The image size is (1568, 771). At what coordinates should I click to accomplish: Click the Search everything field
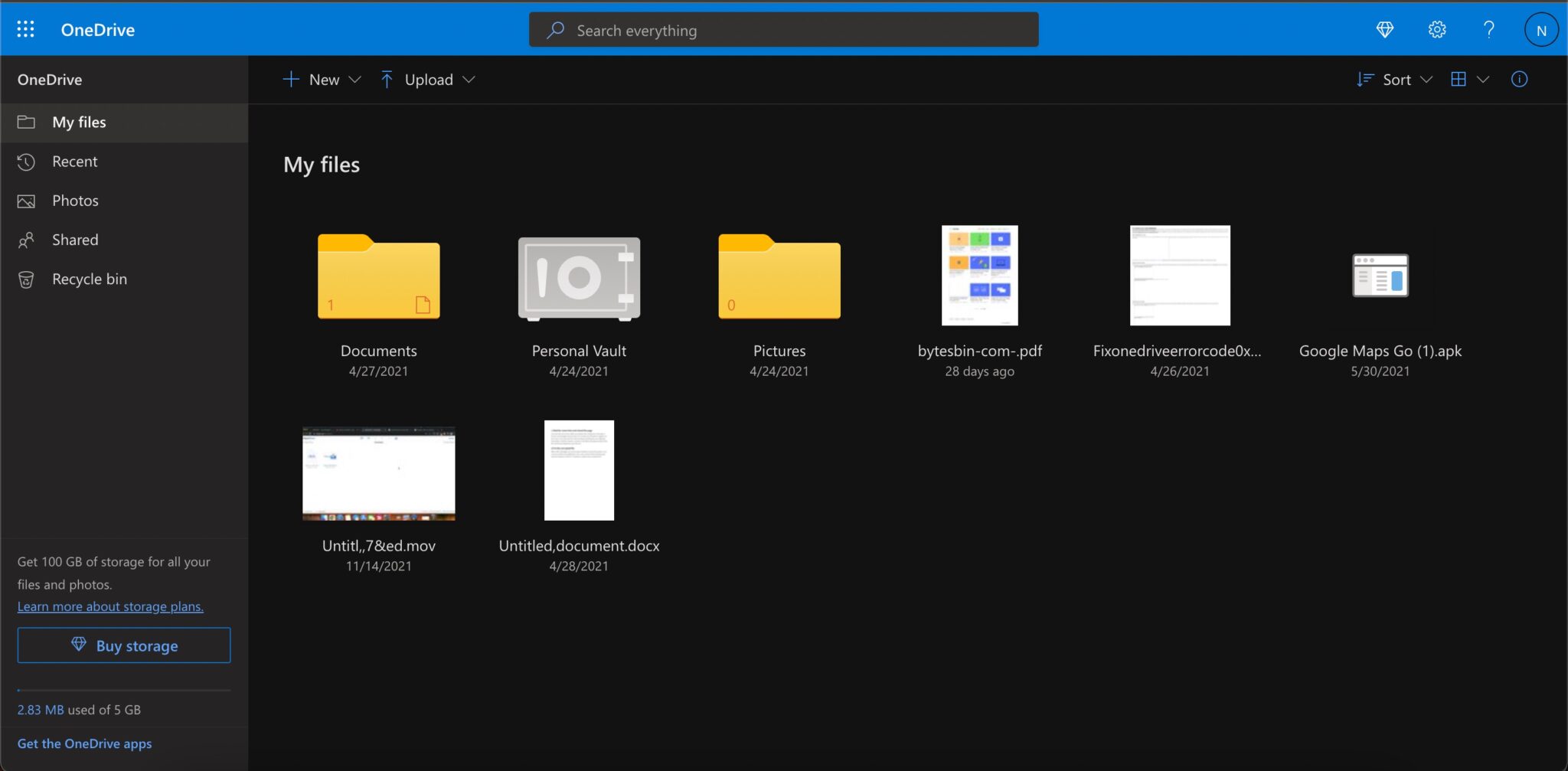click(782, 30)
